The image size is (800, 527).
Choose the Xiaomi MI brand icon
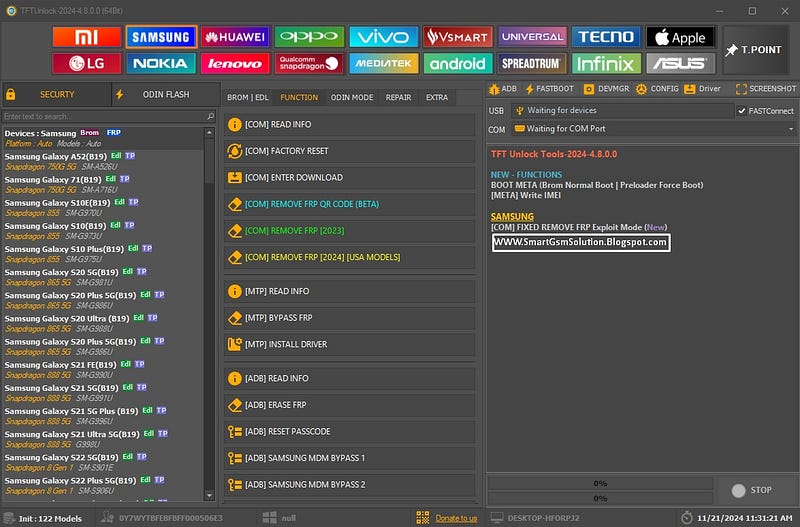[87, 37]
